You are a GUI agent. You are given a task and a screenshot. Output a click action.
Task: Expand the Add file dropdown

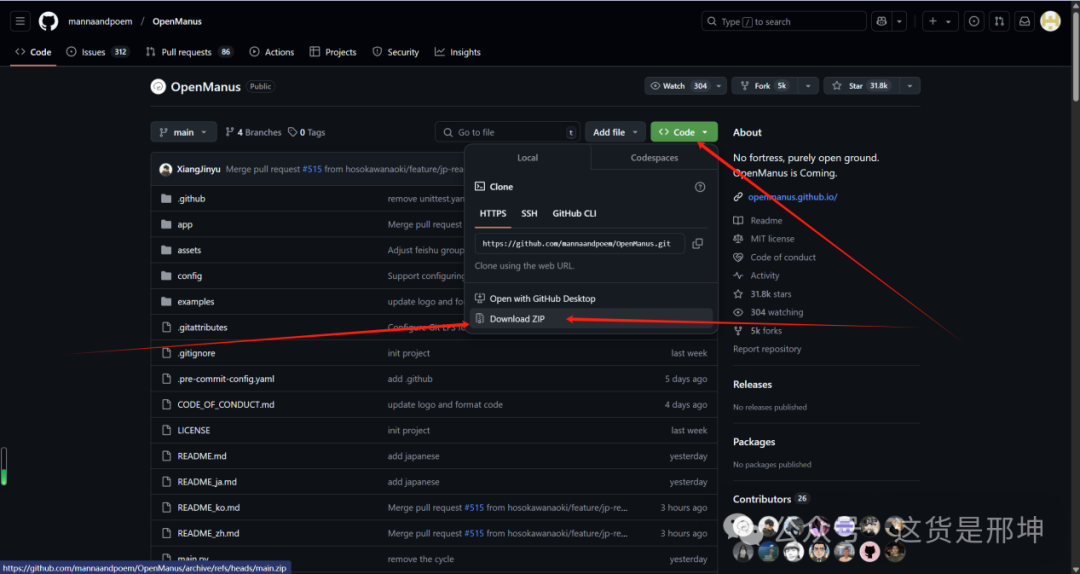pos(616,132)
